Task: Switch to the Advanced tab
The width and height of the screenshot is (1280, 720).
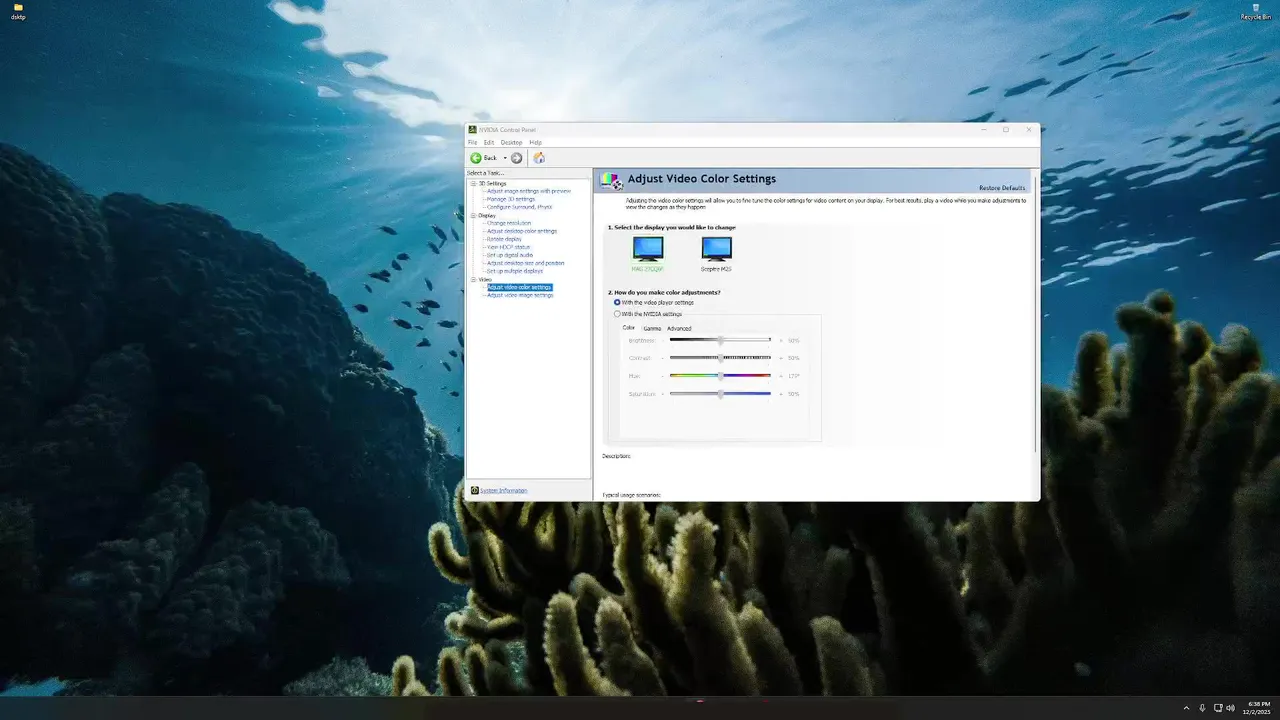Action: point(679,328)
